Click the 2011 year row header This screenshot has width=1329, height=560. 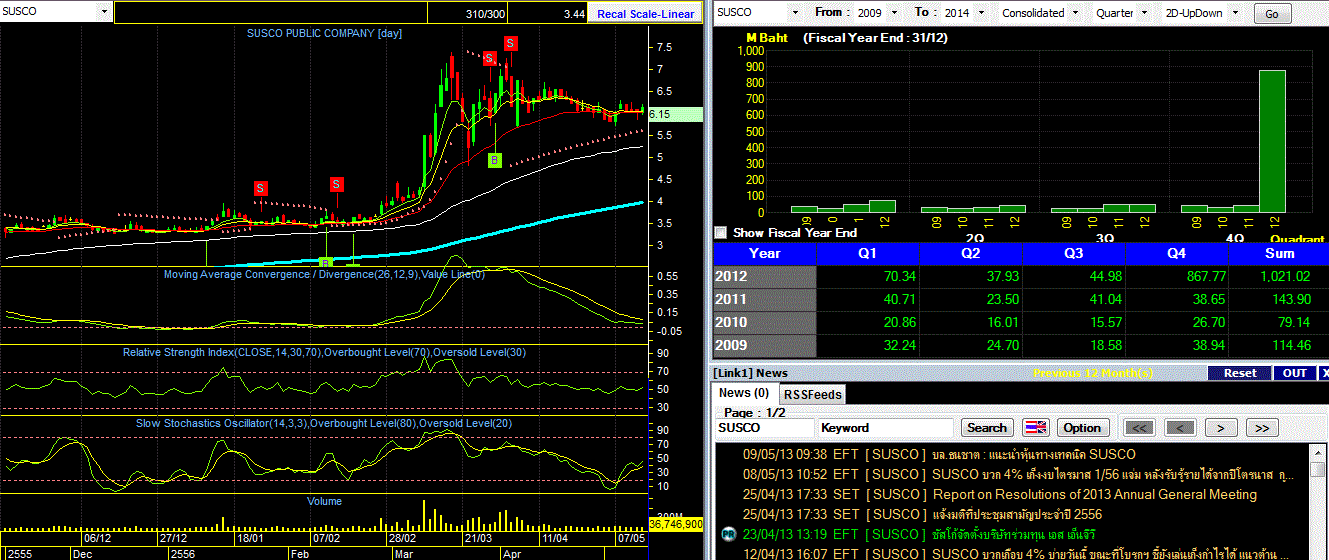764,300
